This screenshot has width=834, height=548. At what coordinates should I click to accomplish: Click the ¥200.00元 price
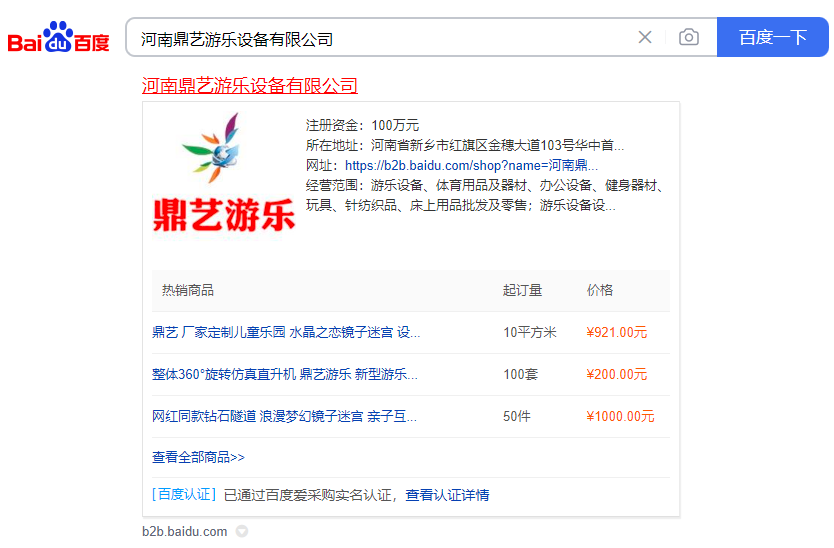click(616, 374)
